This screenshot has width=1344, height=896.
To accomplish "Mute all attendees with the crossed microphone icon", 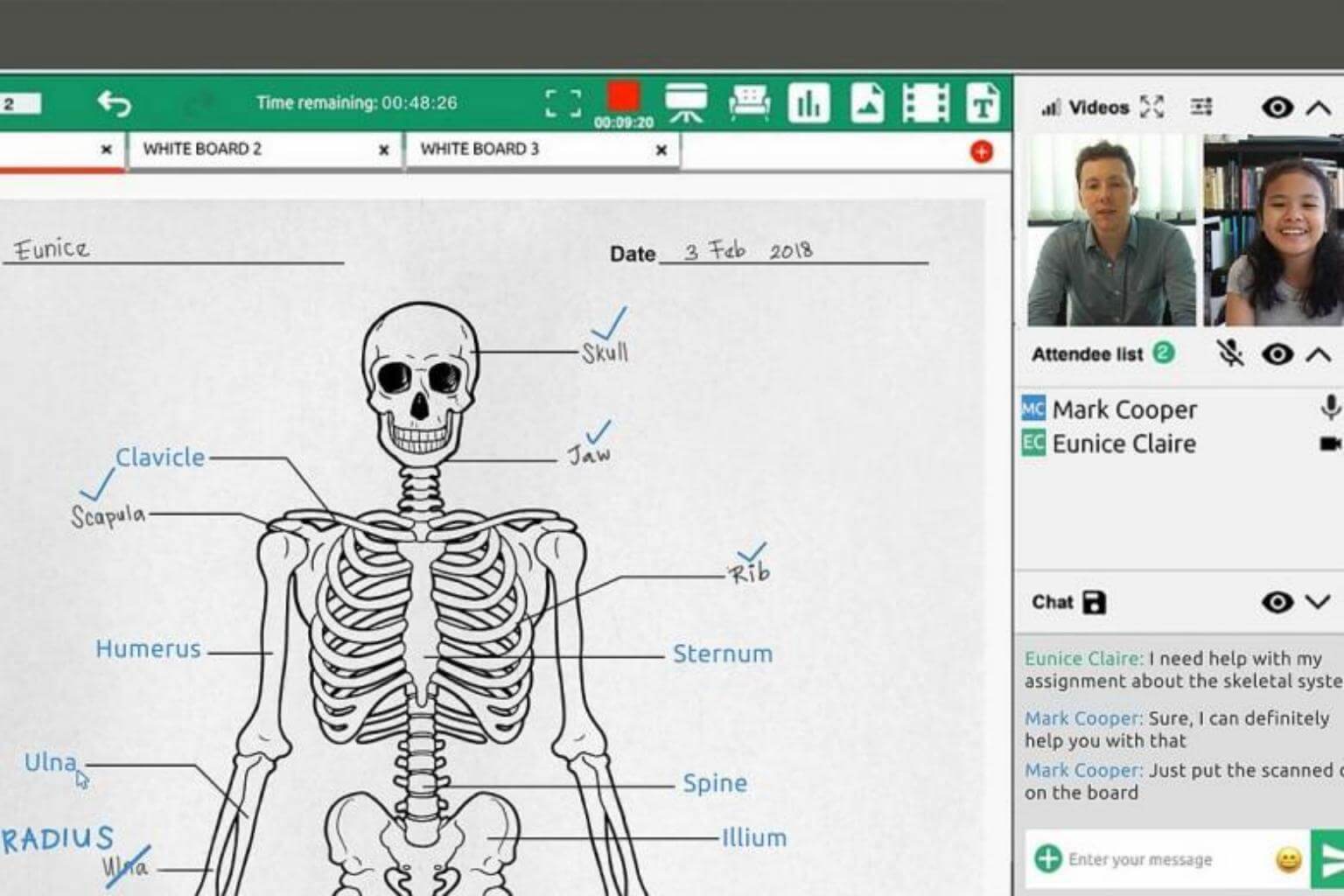I will point(1230,353).
